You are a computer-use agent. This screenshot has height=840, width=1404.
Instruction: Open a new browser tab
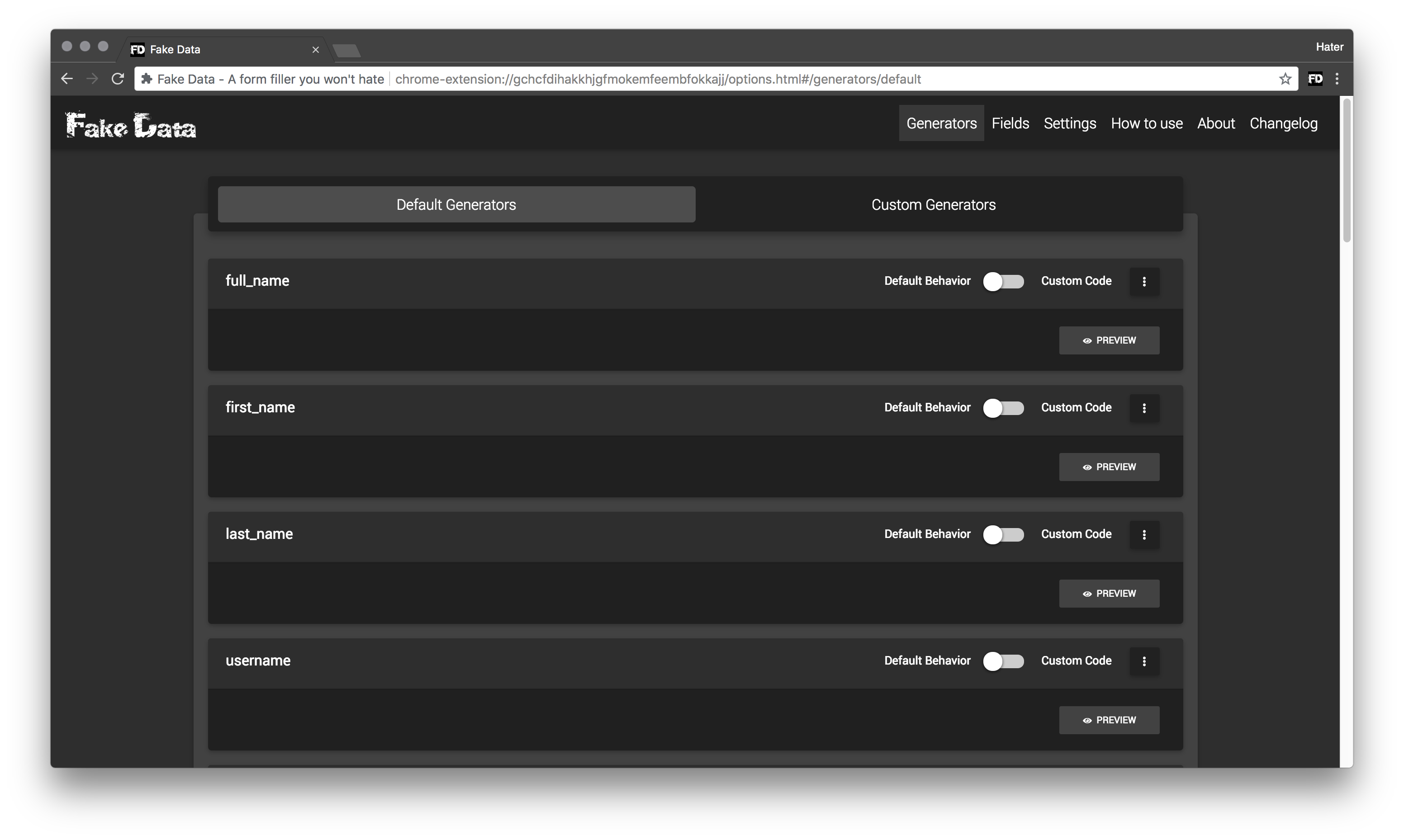pyautogui.click(x=346, y=51)
